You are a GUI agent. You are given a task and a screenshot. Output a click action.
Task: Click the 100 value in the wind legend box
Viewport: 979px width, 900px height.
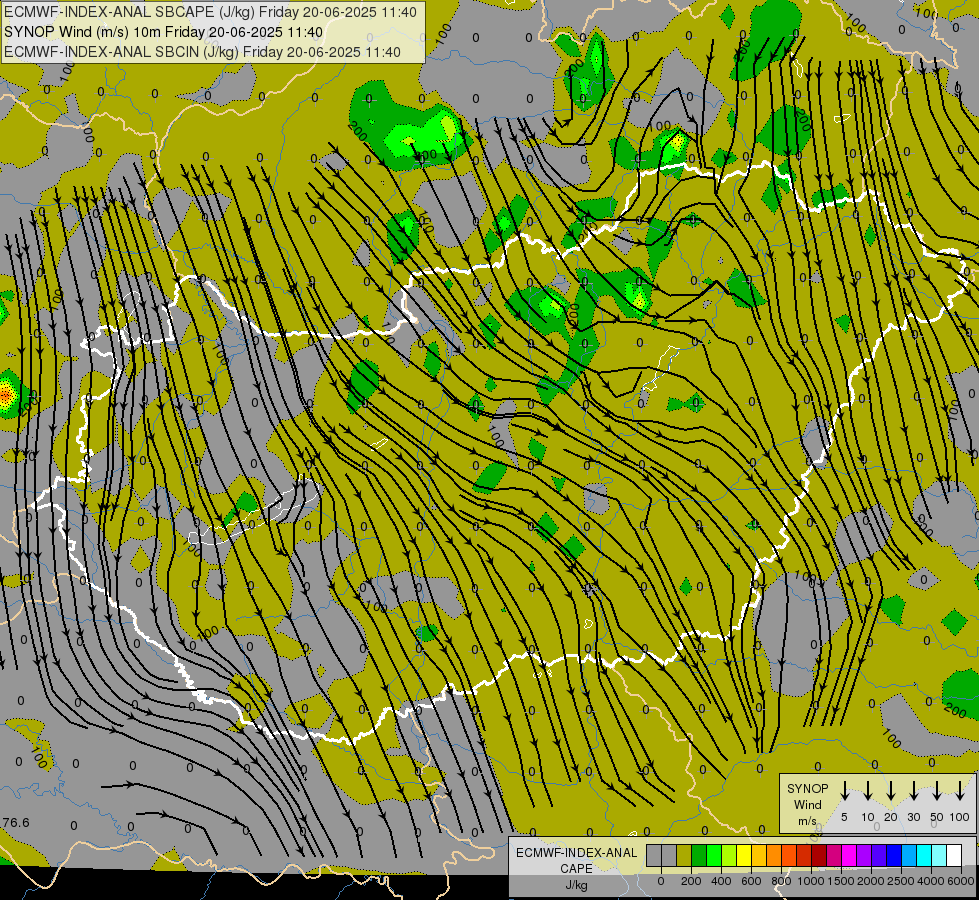[960, 817]
